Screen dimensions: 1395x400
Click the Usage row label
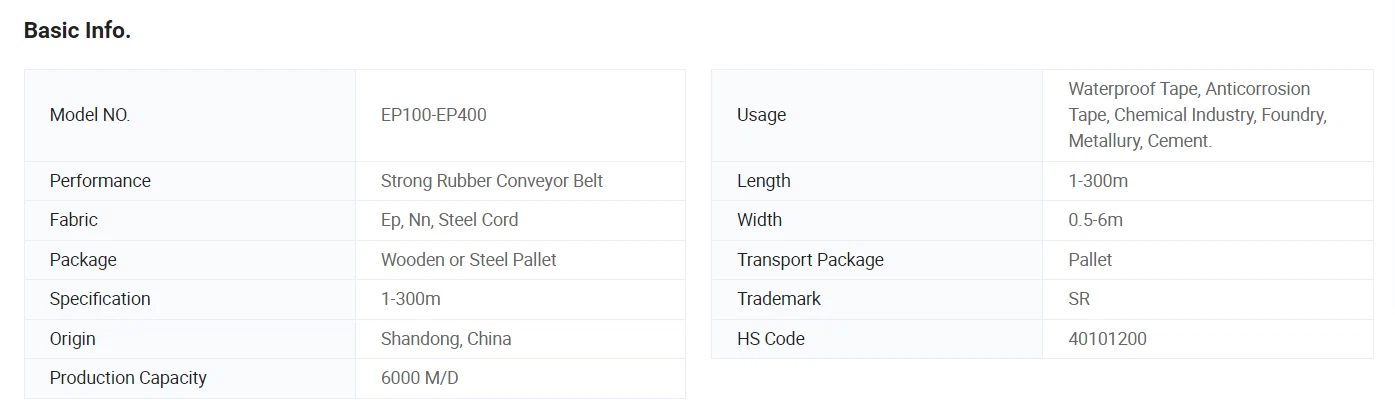pos(761,115)
